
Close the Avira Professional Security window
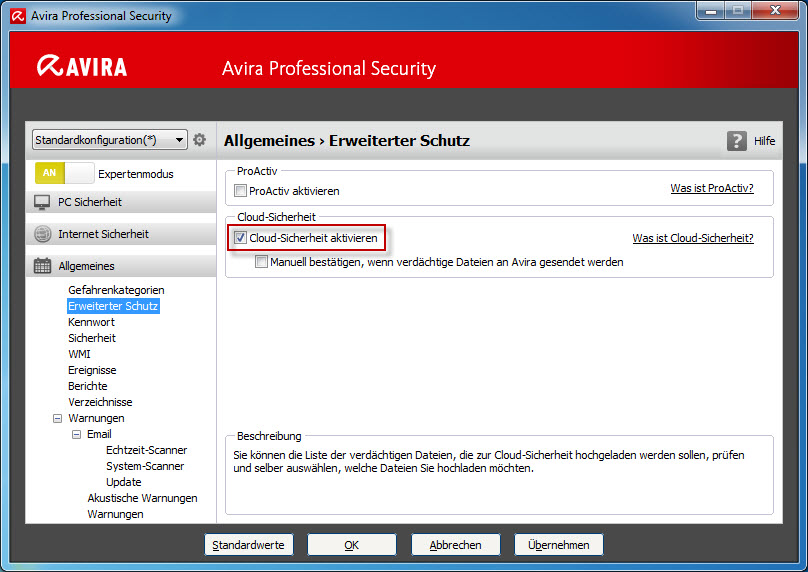pos(775,10)
